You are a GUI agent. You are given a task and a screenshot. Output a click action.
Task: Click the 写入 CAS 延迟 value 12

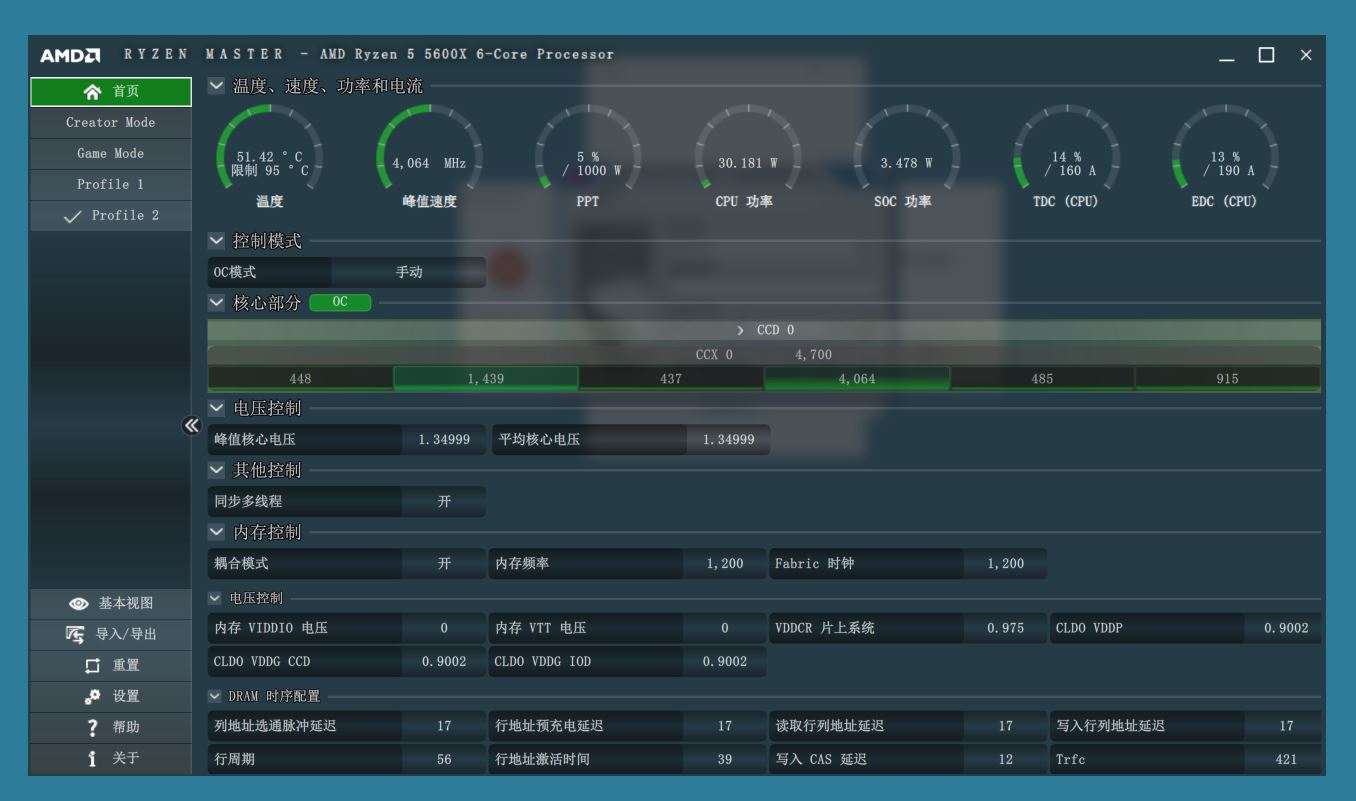coord(1006,759)
